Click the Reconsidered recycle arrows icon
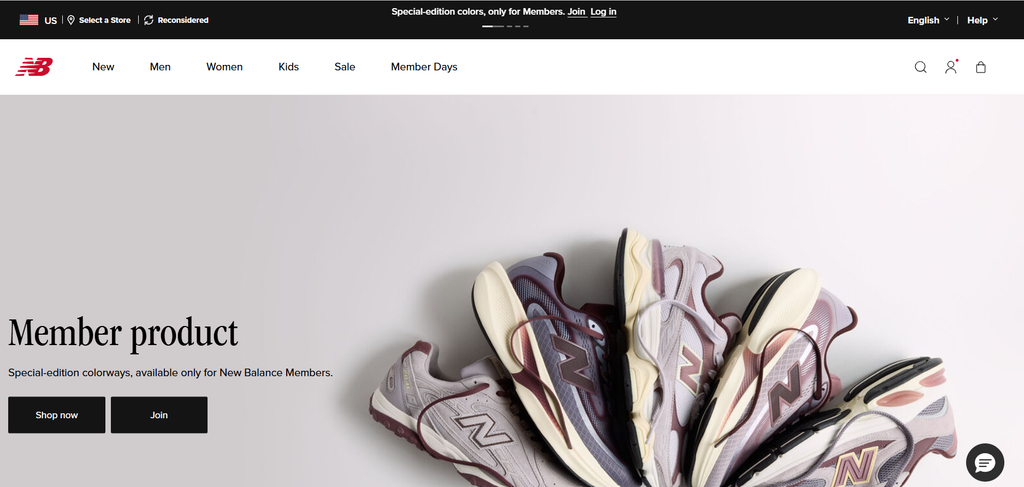Viewport: 1024px width, 487px height. [149, 20]
